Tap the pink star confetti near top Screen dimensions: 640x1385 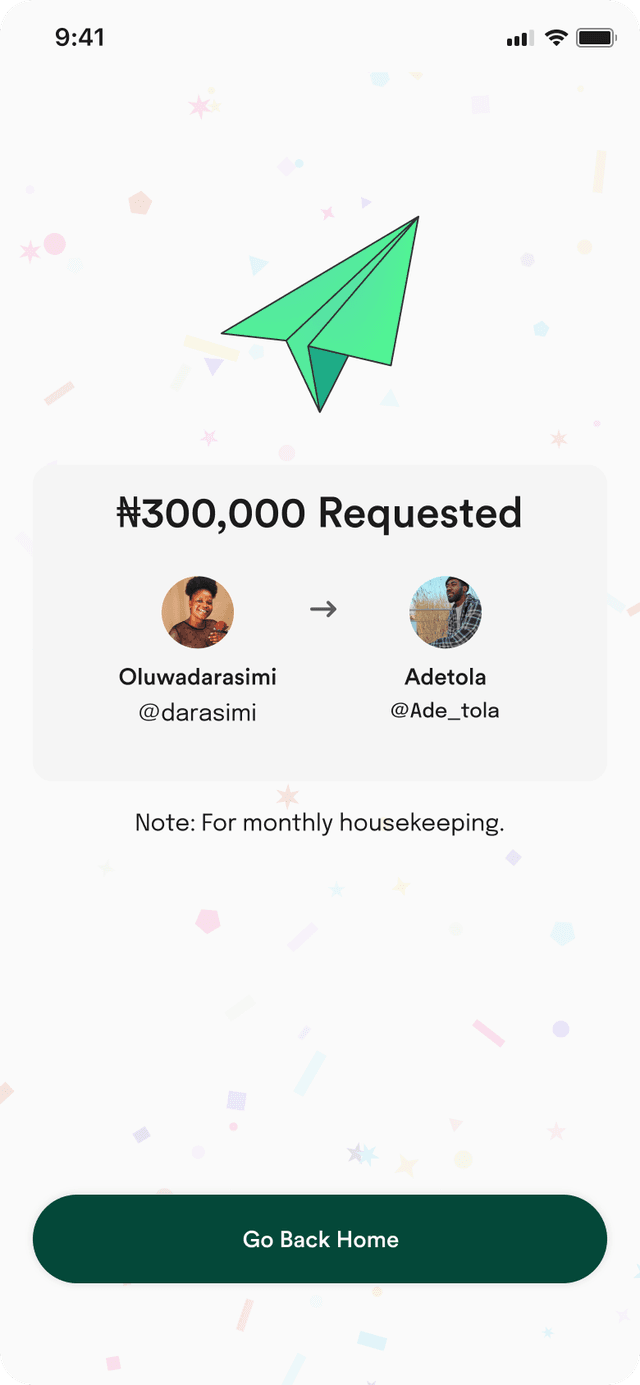[200, 106]
